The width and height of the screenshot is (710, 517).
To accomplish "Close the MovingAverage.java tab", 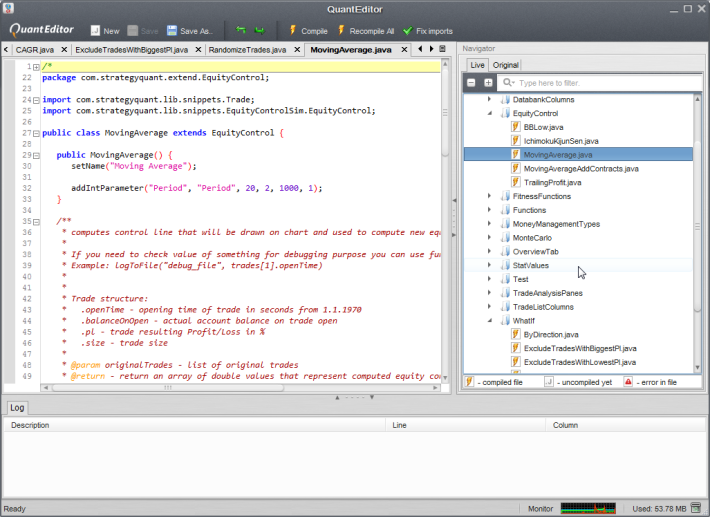I will [404, 50].
